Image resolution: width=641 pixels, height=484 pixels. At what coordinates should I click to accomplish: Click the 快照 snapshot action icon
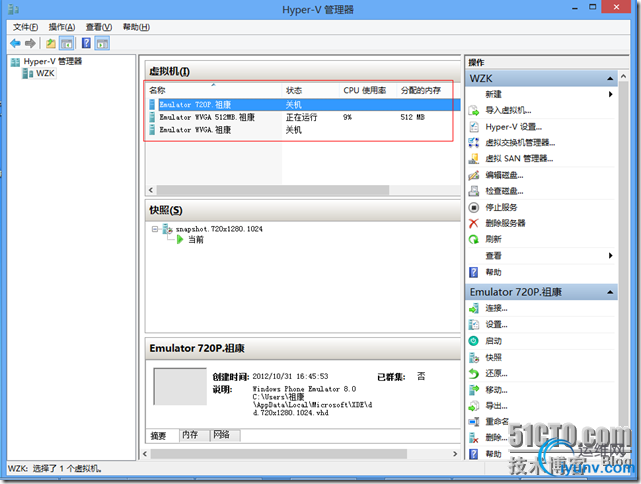coord(473,357)
